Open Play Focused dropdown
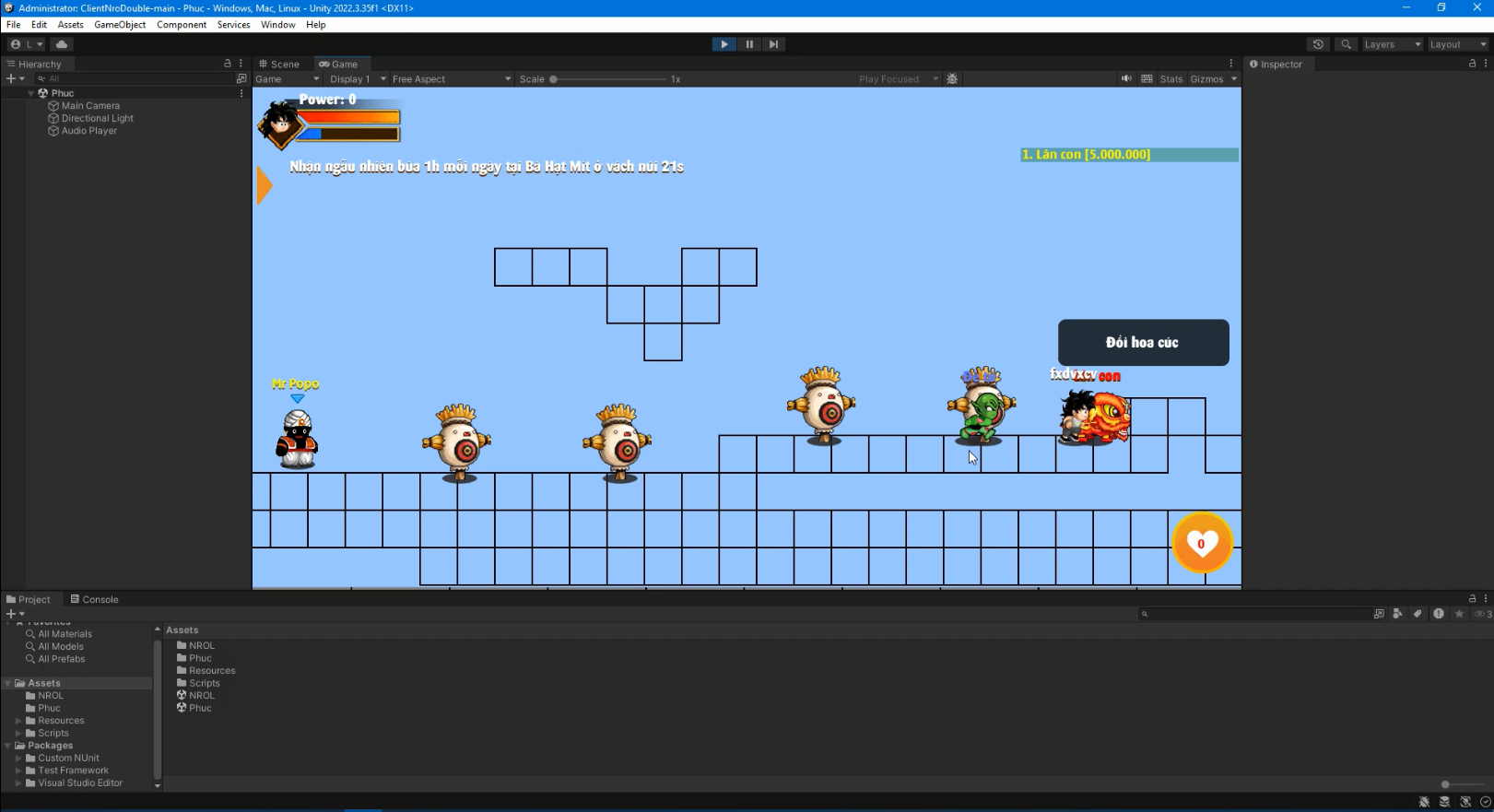 pyautogui.click(x=898, y=79)
